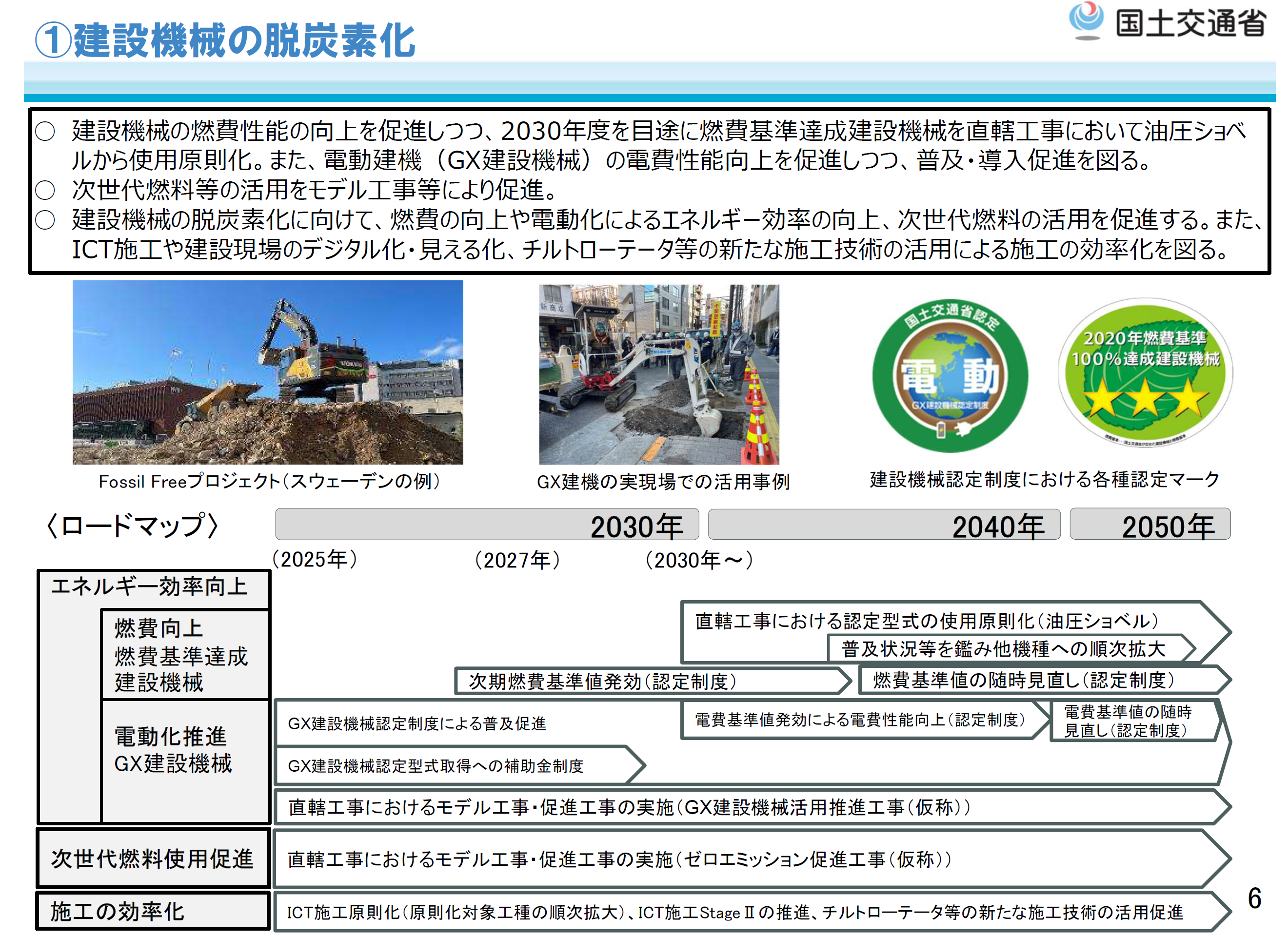1288x936 pixels.
Task: Select the 2030年 timeline bar
Action: click(487, 524)
